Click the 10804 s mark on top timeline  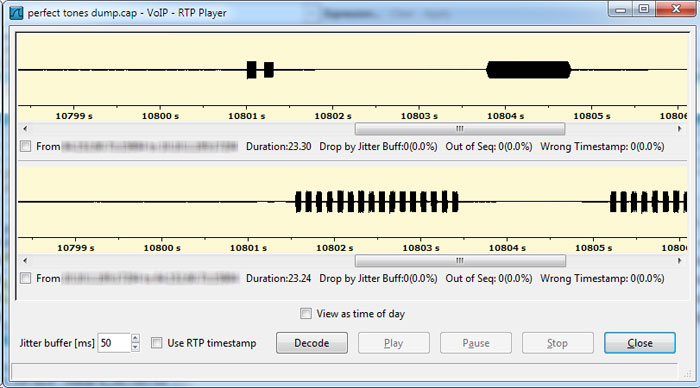(x=505, y=116)
